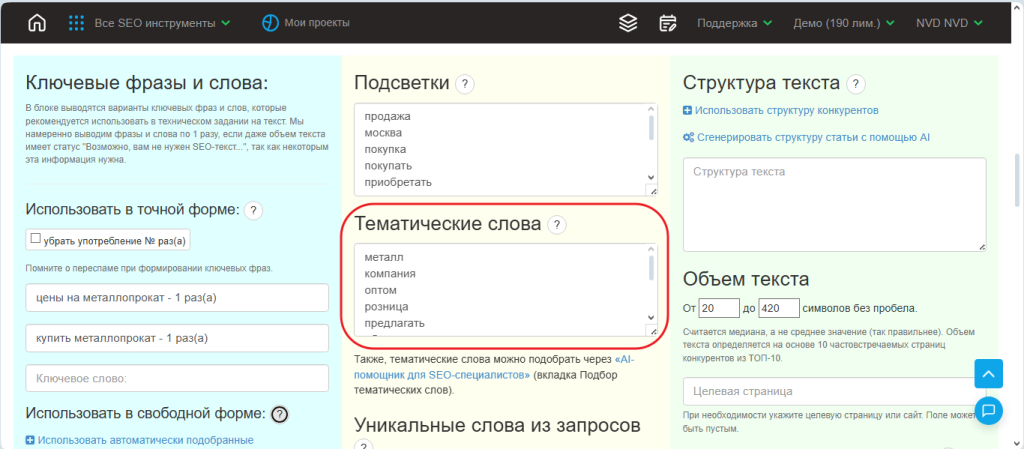Click the home icon in the top bar
Image resolution: width=1024 pixels, height=449 pixels.
coord(37,23)
